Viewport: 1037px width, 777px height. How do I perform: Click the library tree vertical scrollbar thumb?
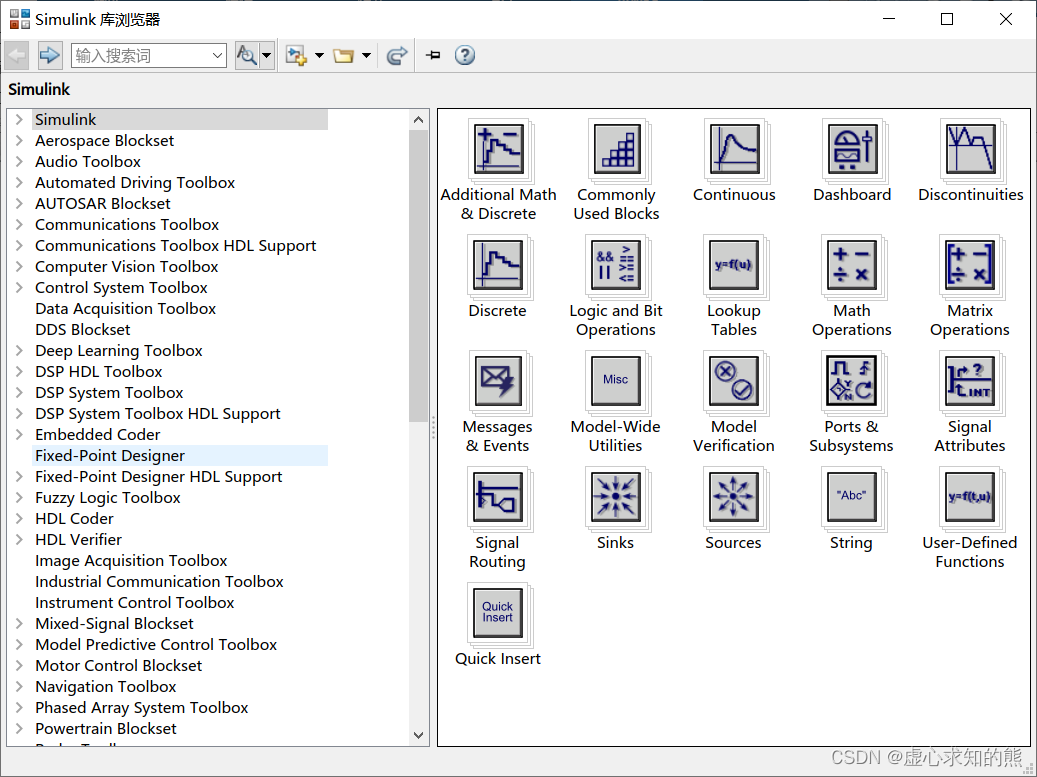coord(418,276)
